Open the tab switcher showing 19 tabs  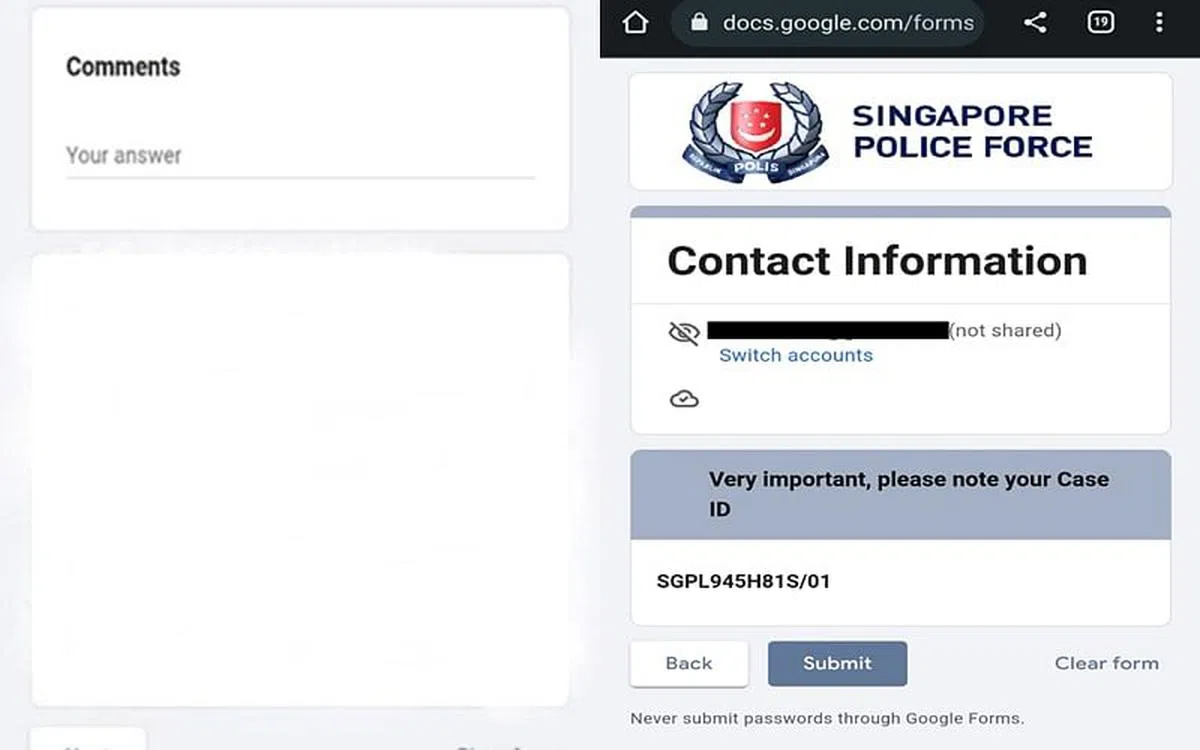pyautogui.click(x=1100, y=22)
